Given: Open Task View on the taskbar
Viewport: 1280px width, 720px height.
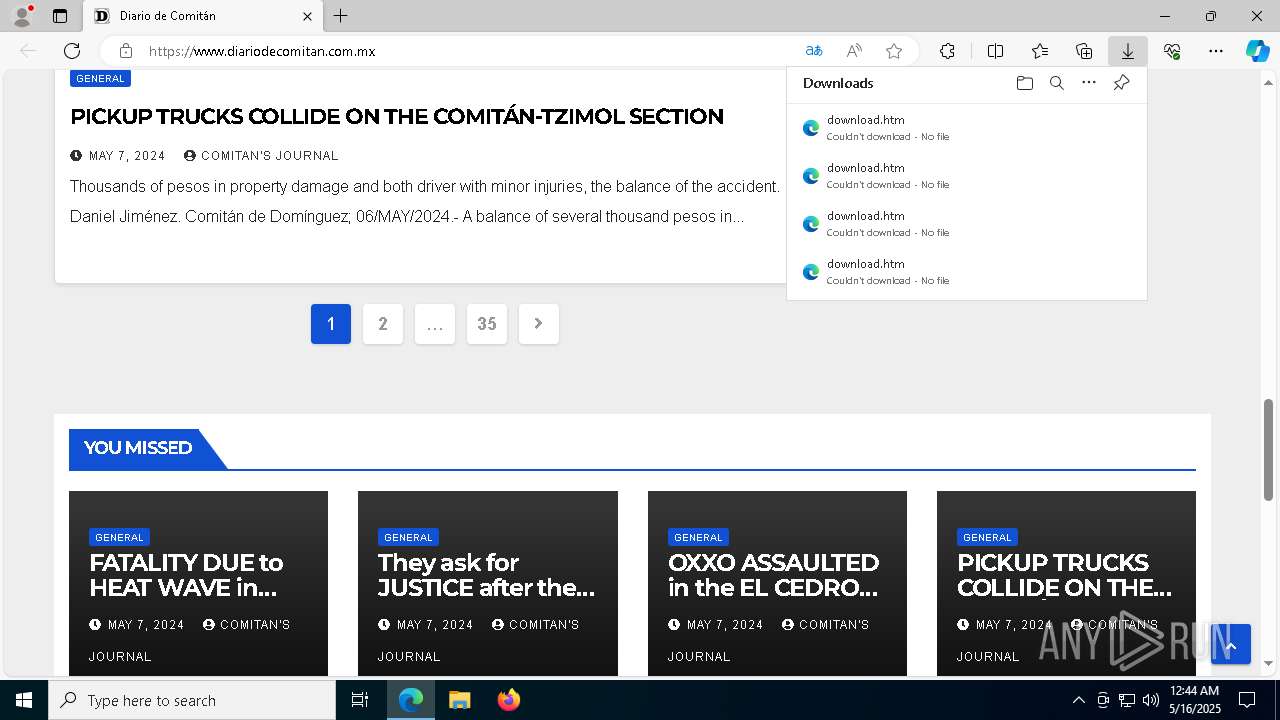Looking at the screenshot, I should tap(360, 700).
